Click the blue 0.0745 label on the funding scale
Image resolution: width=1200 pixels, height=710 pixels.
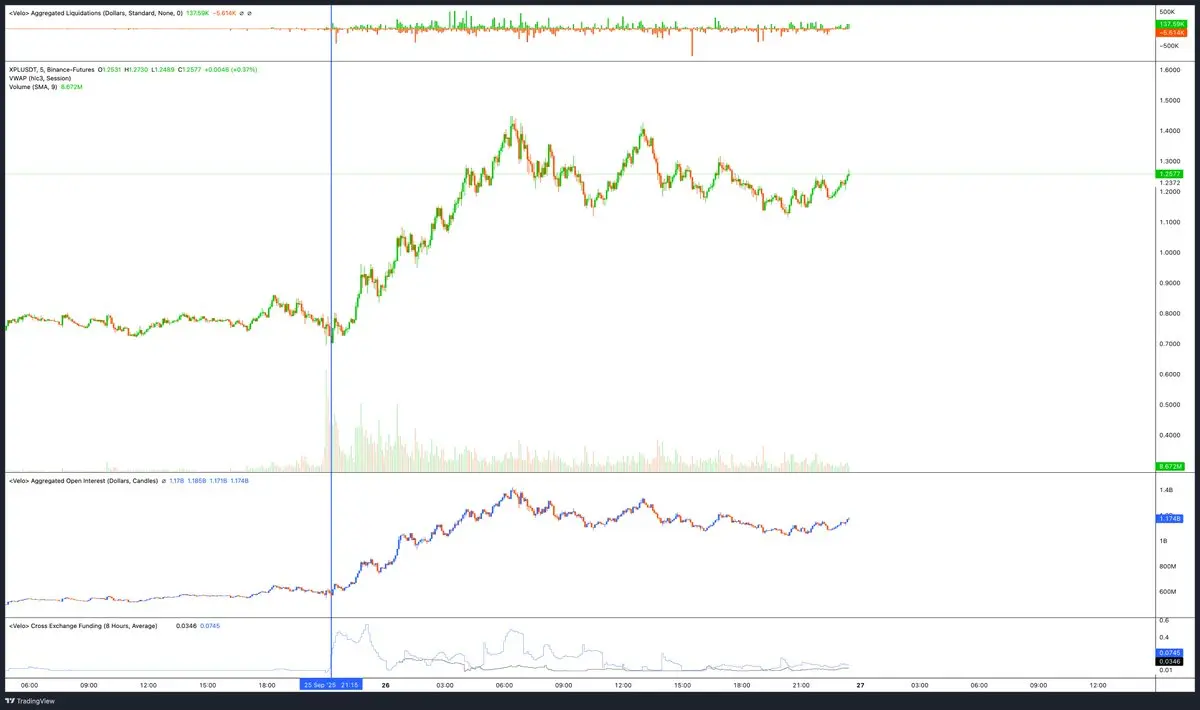pyautogui.click(x=1169, y=652)
